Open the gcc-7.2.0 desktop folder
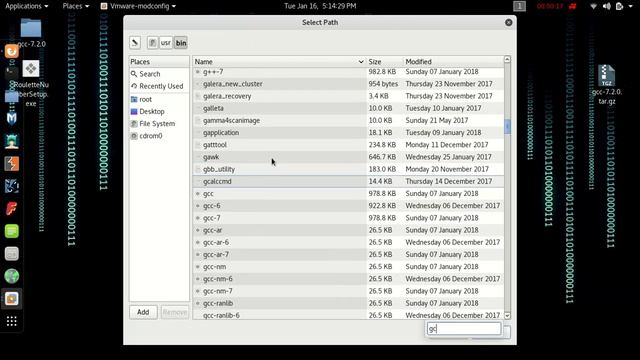This screenshot has width=640, height=360. [31, 33]
